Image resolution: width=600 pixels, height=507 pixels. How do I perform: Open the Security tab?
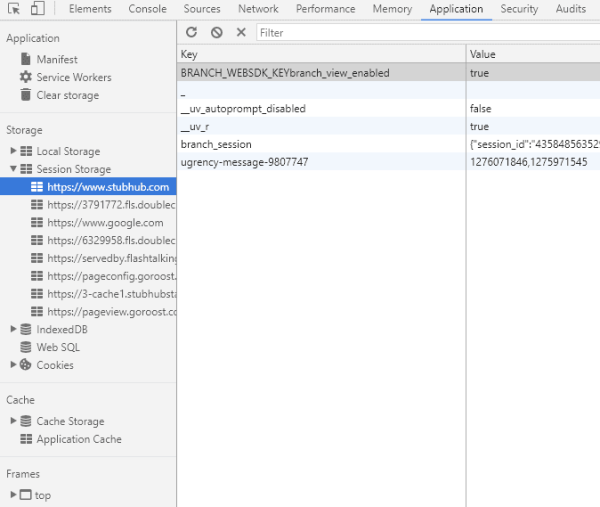[x=519, y=9]
